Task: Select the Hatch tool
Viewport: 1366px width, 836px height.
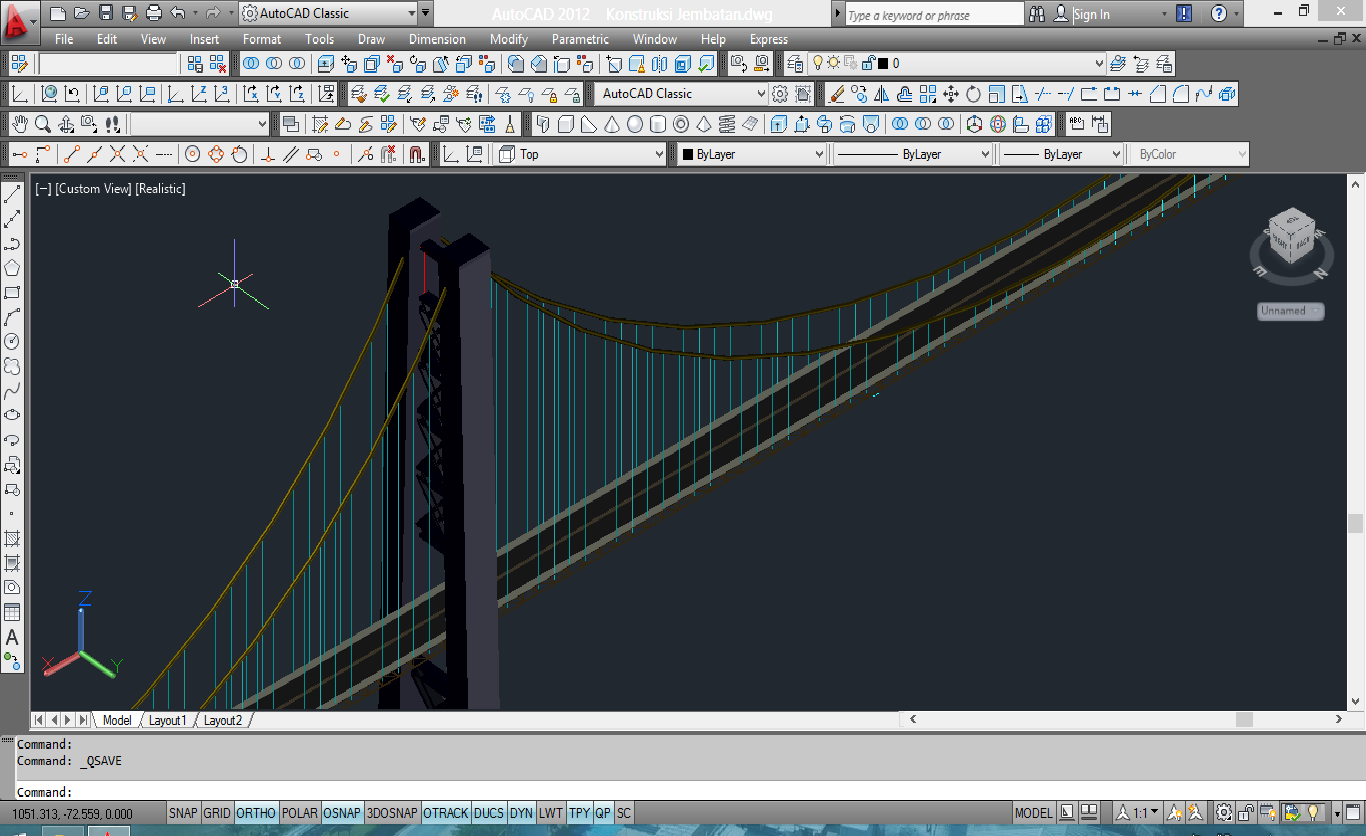Action: [x=12, y=538]
